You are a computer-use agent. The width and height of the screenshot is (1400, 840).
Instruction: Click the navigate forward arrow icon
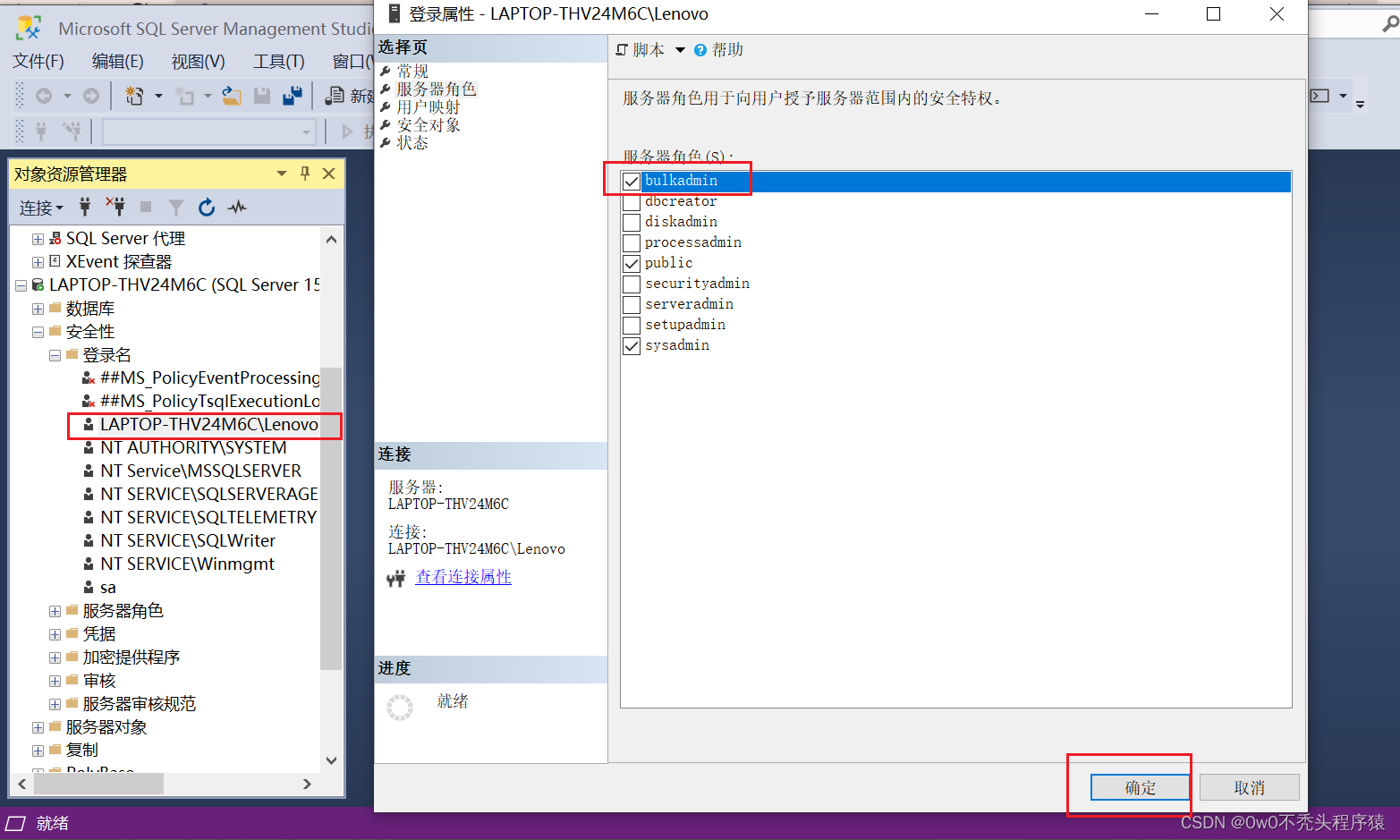[x=91, y=96]
